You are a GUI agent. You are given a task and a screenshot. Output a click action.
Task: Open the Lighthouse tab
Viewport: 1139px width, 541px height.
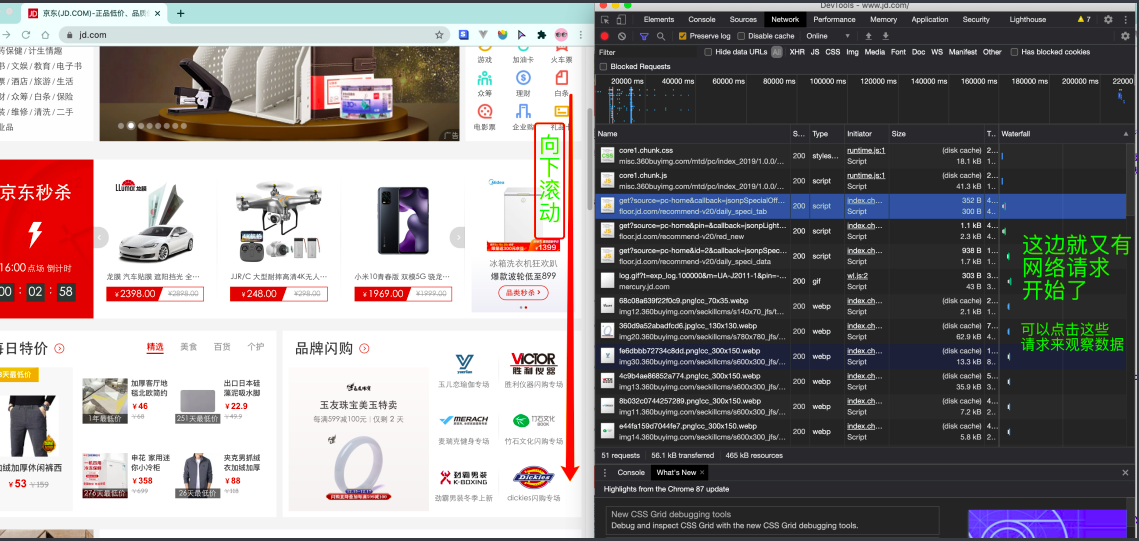[x=1028, y=20]
